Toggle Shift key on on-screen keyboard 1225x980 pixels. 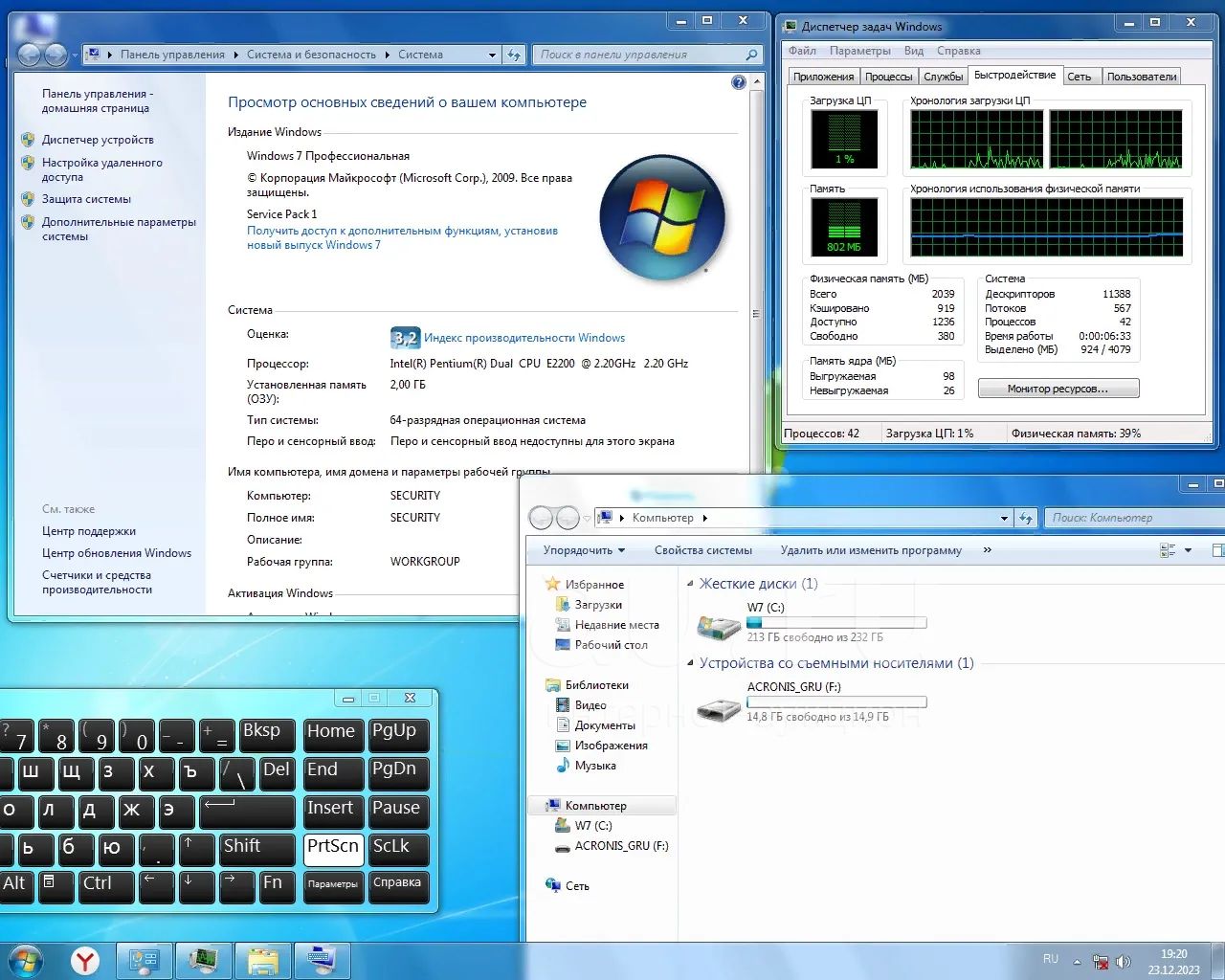pyautogui.click(x=256, y=849)
